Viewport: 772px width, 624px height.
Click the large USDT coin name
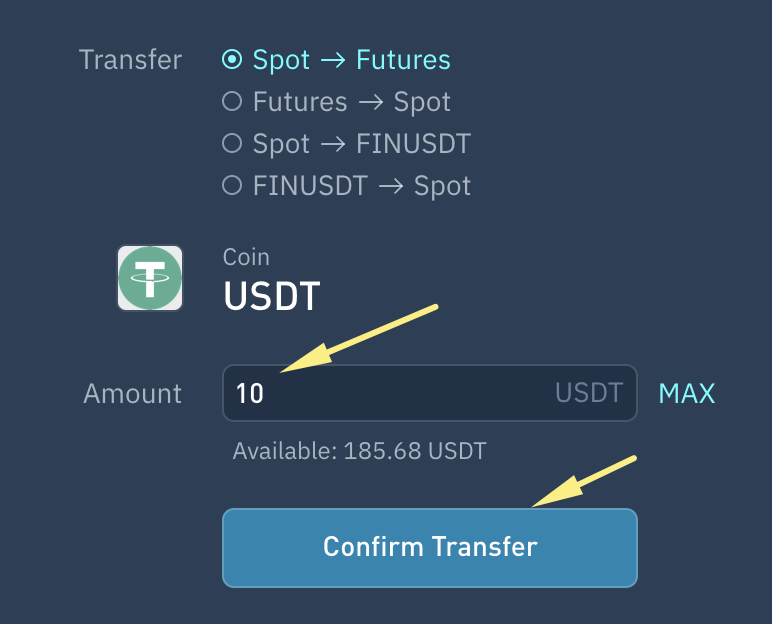pyautogui.click(x=272, y=296)
